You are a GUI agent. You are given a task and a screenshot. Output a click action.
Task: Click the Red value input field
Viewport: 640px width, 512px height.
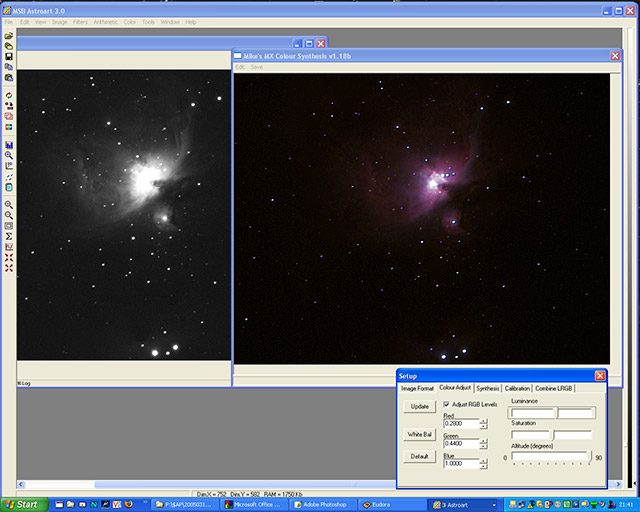[x=460, y=423]
